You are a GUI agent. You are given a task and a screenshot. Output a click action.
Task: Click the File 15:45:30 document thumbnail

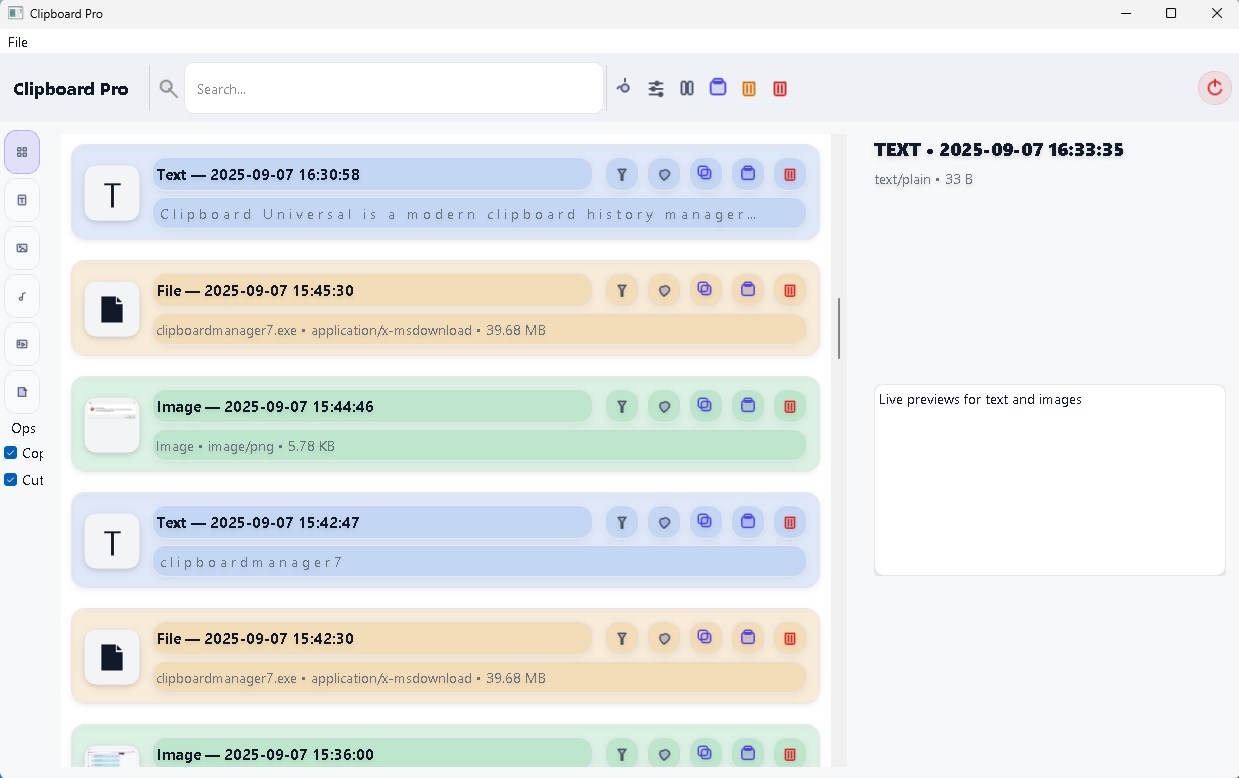112,309
